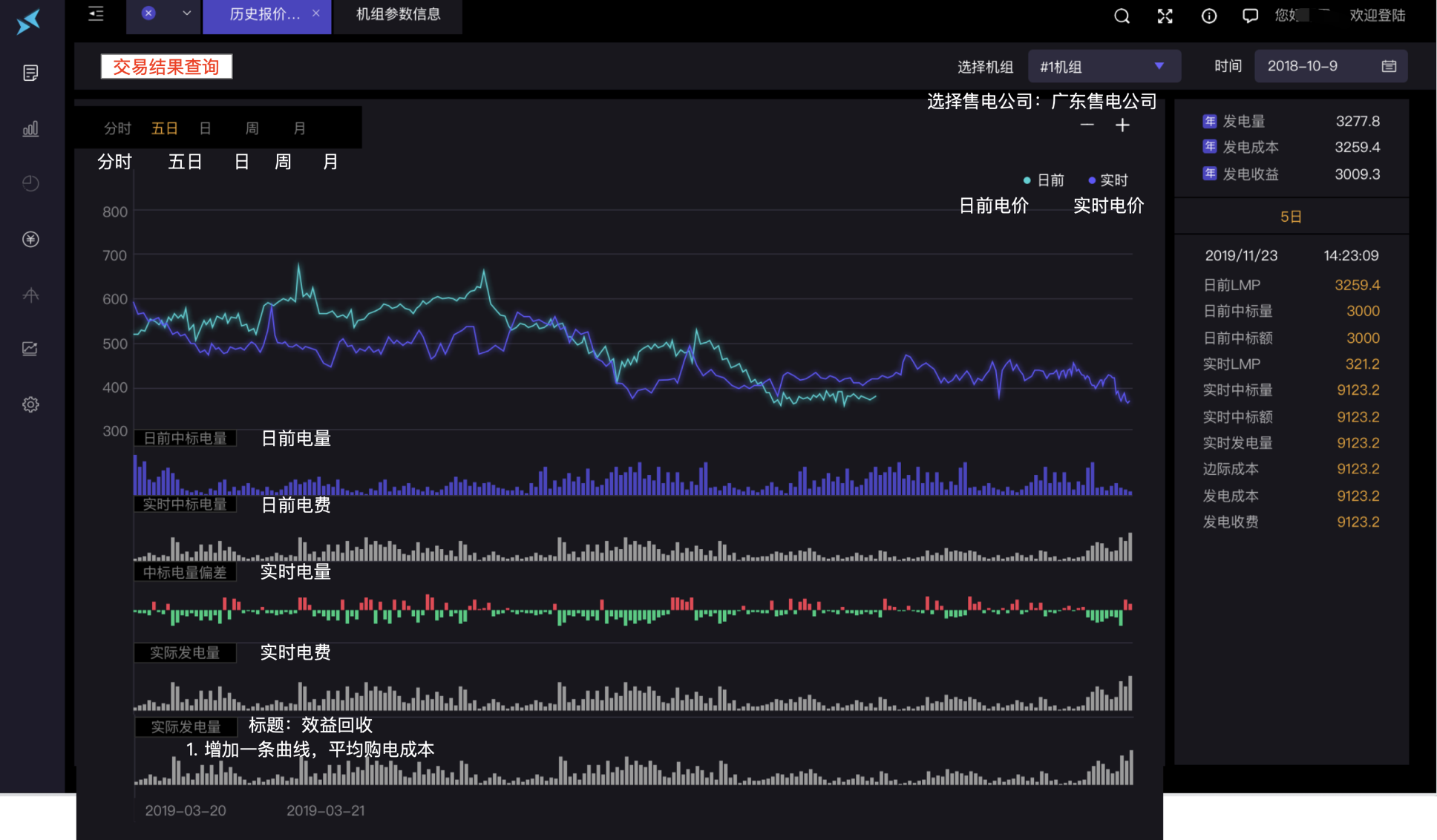Select the small orange 五日 period tab
The image size is (1437, 840).
click(x=165, y=128)
